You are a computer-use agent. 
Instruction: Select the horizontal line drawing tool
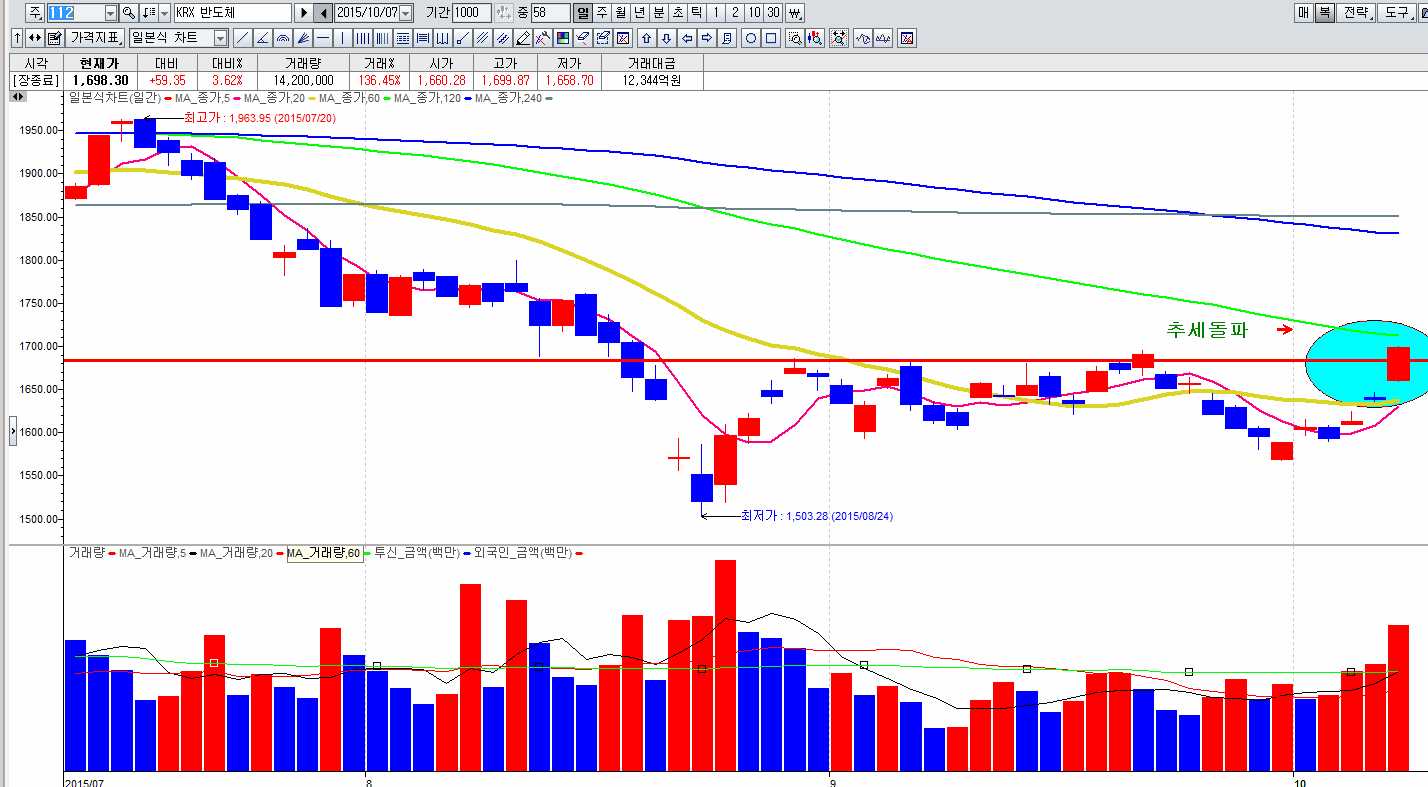[322, 38]
